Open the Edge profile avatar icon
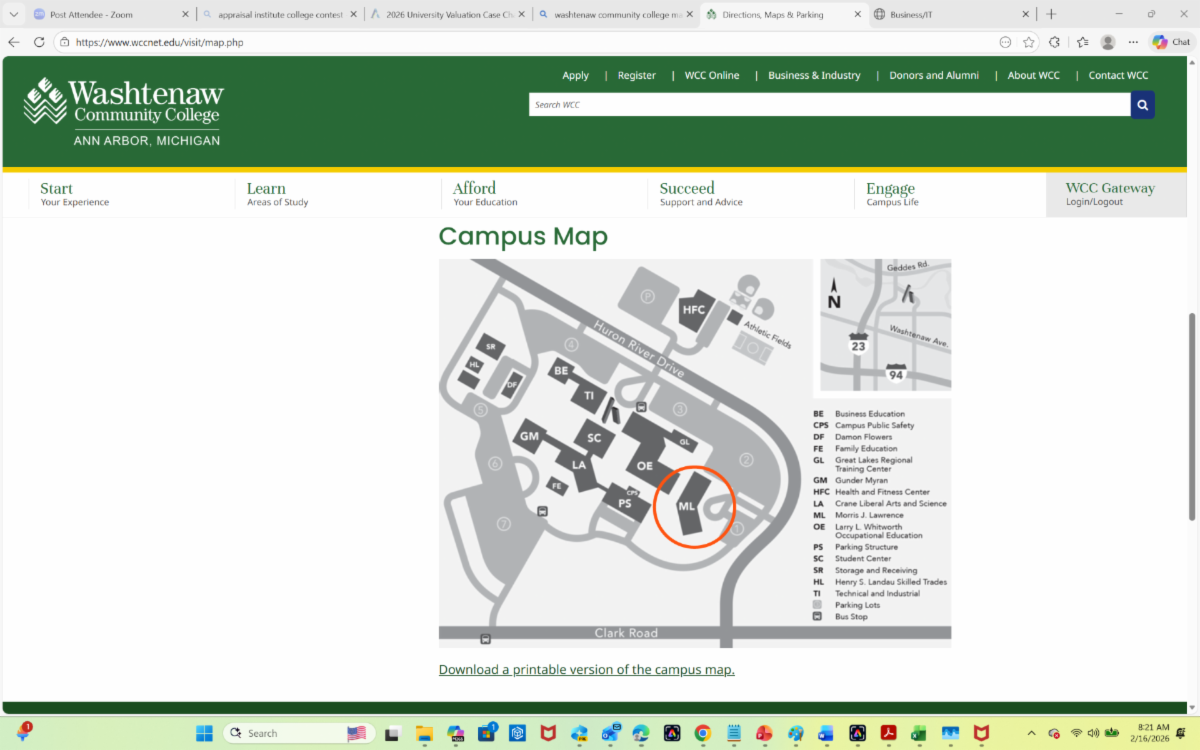Image resolution: width=1200 pixels, height=750 pixels. 1108,42
